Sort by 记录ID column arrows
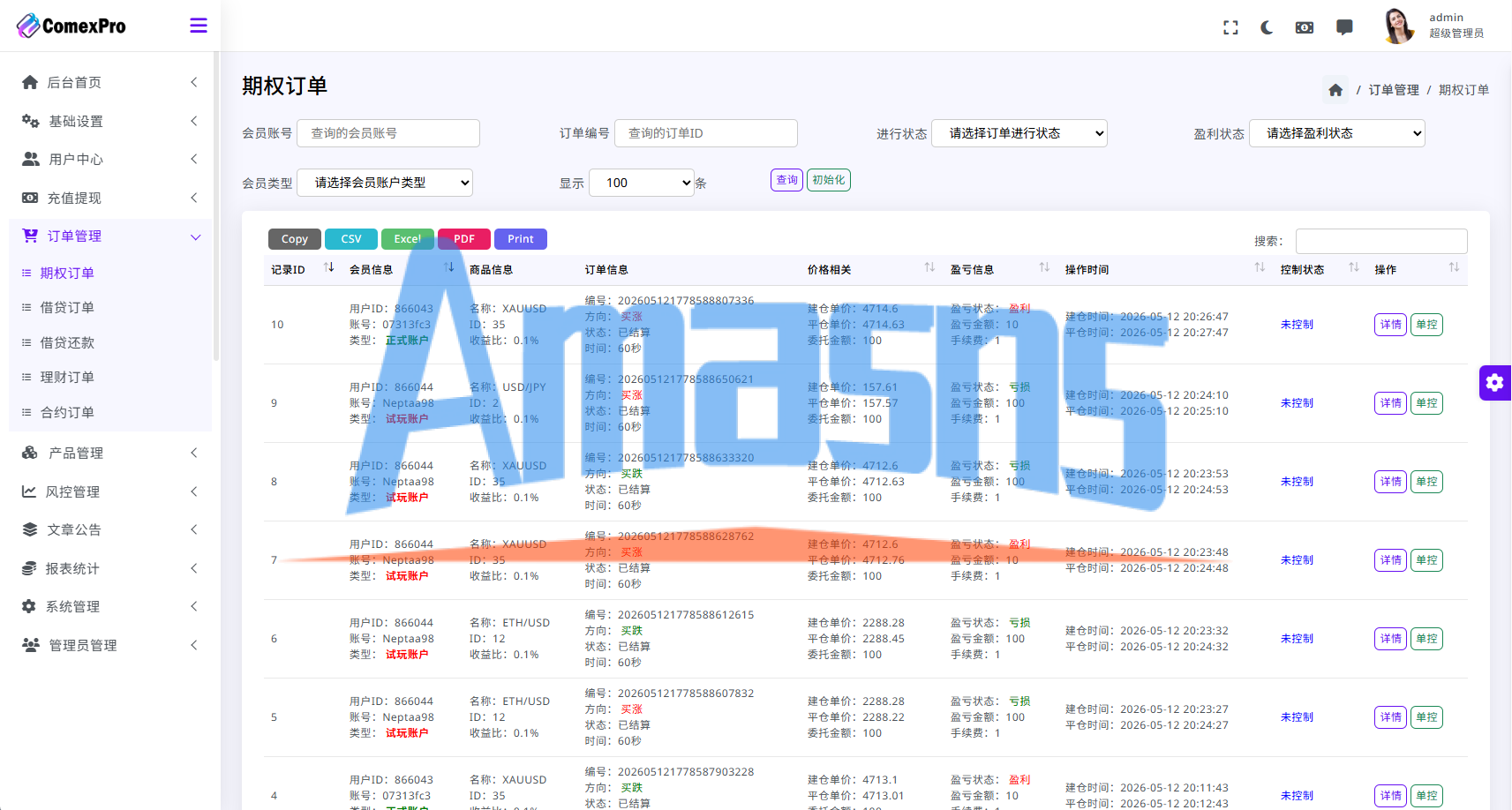 (329, 267)
